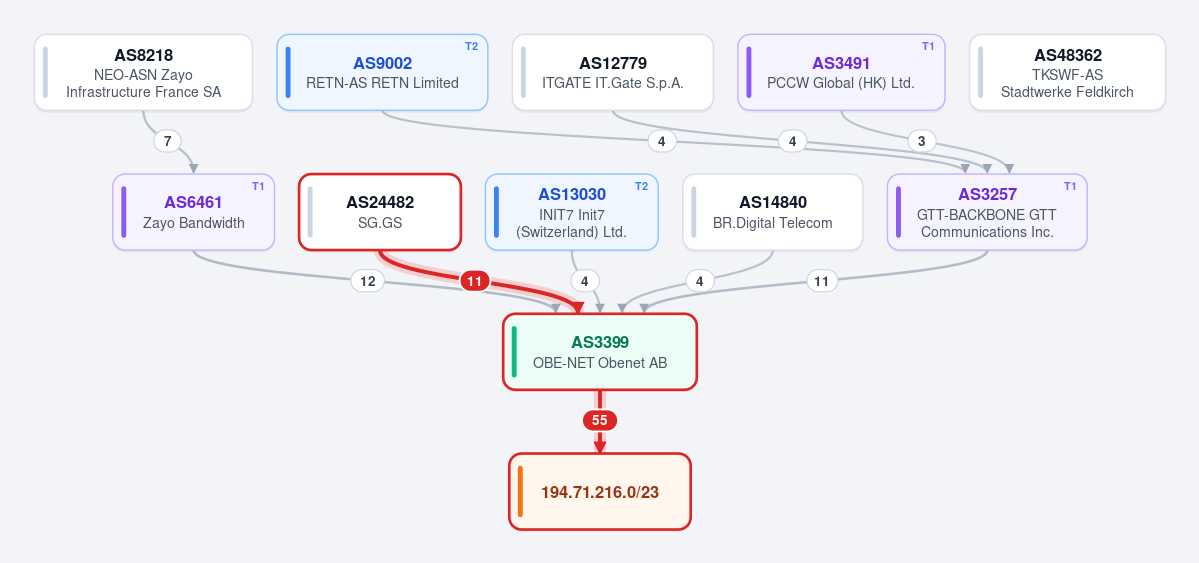Viewport: 1199px width, 563px height.
Task: Click the AS6461 Zayo Bandwidth node
Action: [193, 212]
